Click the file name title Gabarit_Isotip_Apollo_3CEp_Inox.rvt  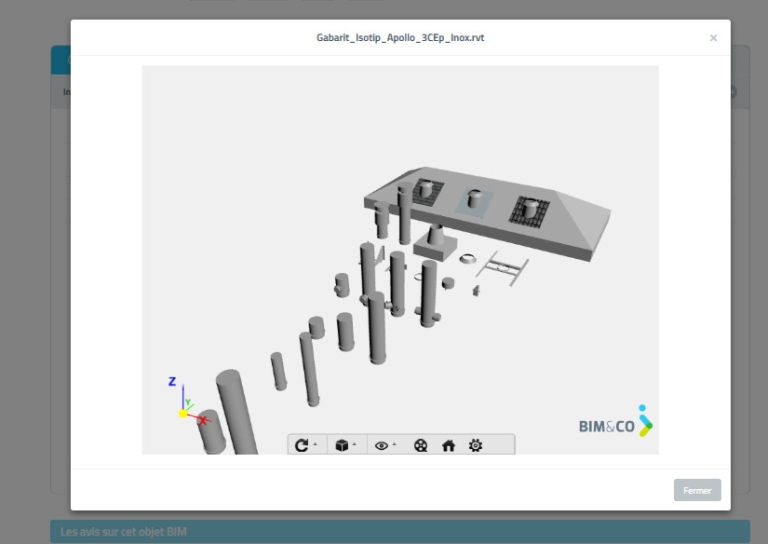coord(400,38)
